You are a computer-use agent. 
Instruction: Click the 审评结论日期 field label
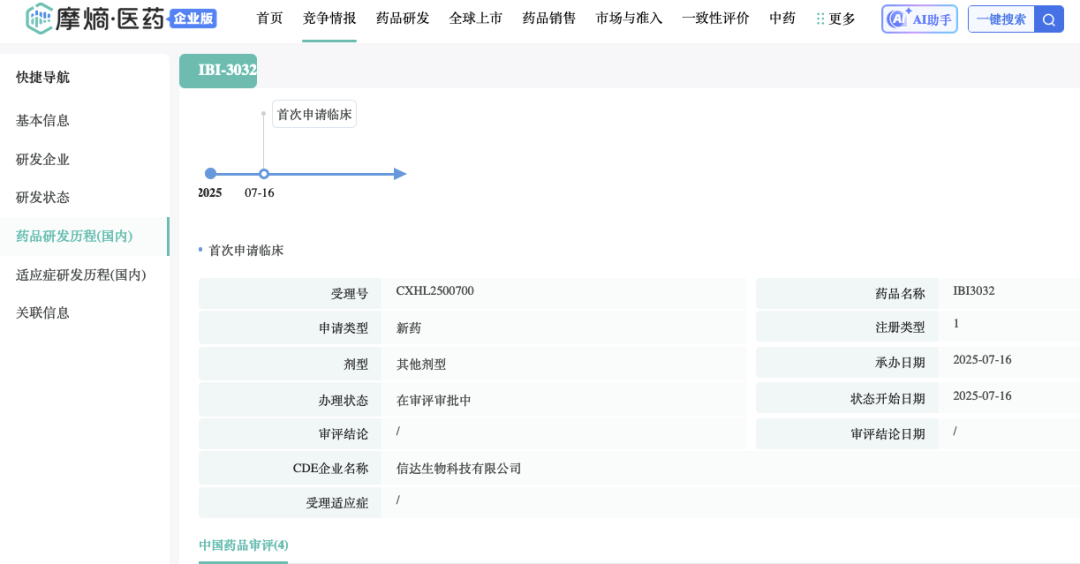887,435
